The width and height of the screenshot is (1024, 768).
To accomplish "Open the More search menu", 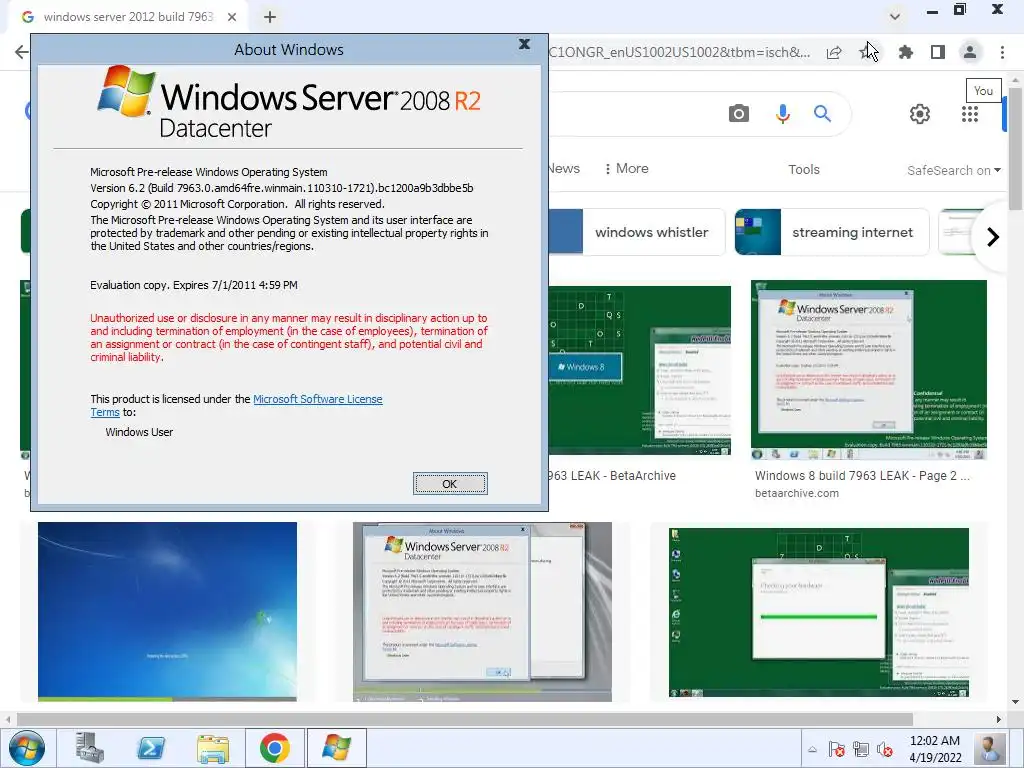I will coord(626,168).
